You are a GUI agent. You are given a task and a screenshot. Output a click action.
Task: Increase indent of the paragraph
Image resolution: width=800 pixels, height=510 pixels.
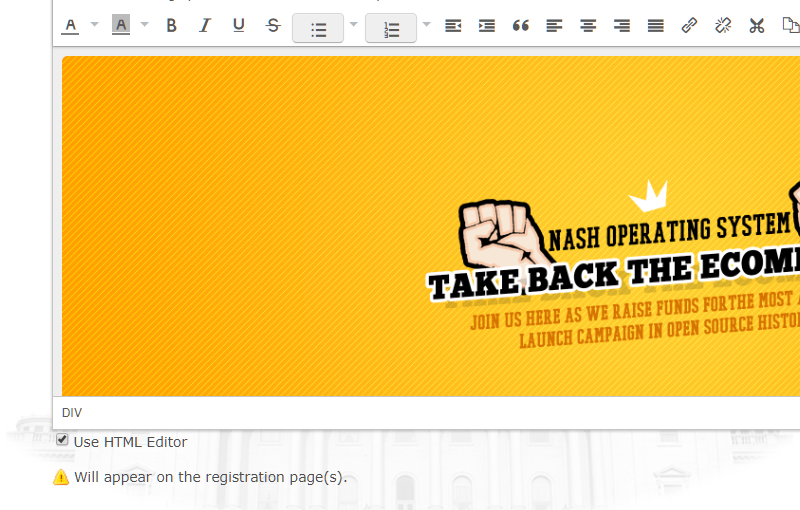click(x=487, y=26)
